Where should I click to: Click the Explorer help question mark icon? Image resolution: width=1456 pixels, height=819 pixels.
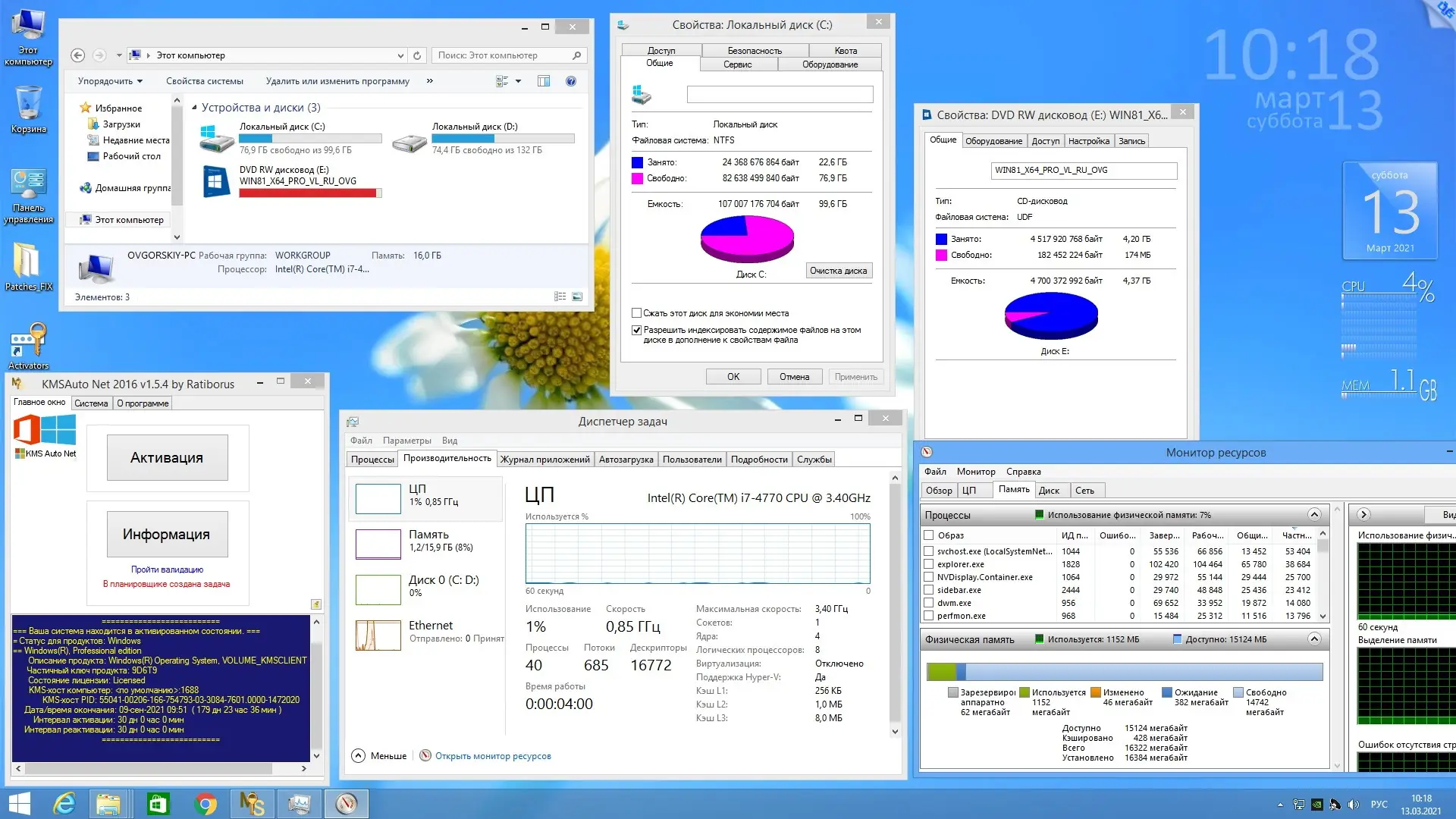pyautogui.click(x=571, y=81)
